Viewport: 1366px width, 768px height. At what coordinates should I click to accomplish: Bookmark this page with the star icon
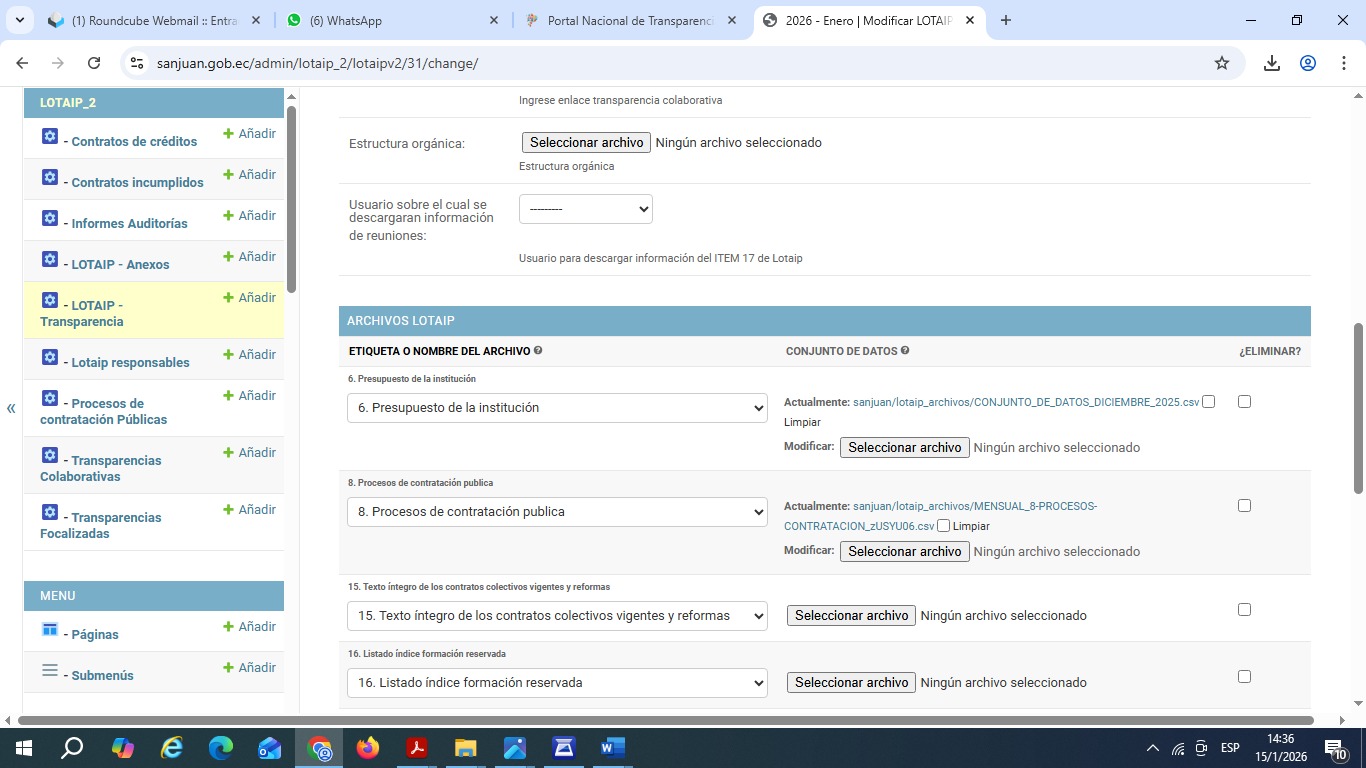click(x=1221, y=63)
